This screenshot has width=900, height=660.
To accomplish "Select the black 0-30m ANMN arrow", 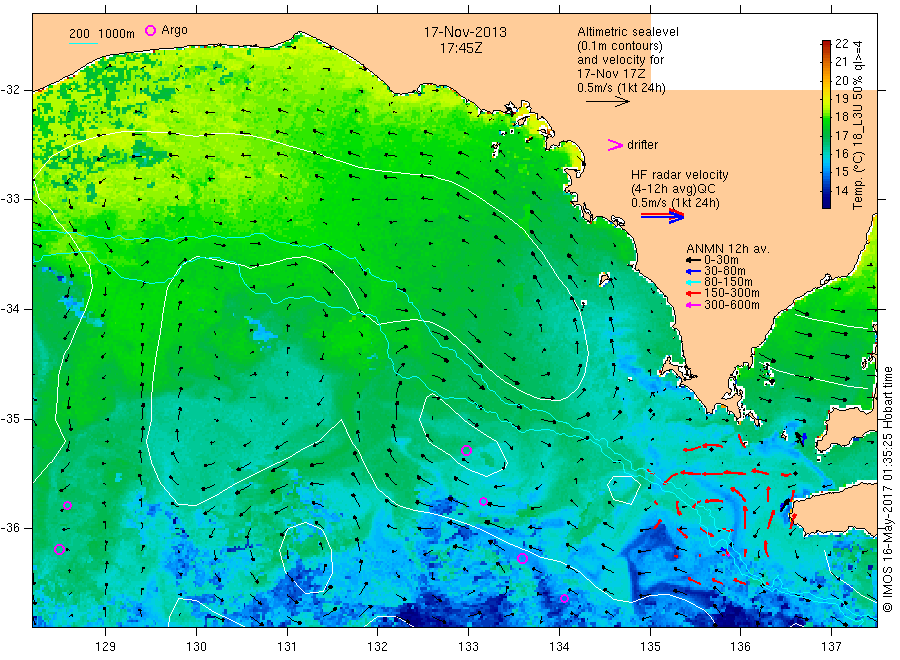I will [693, 260].
